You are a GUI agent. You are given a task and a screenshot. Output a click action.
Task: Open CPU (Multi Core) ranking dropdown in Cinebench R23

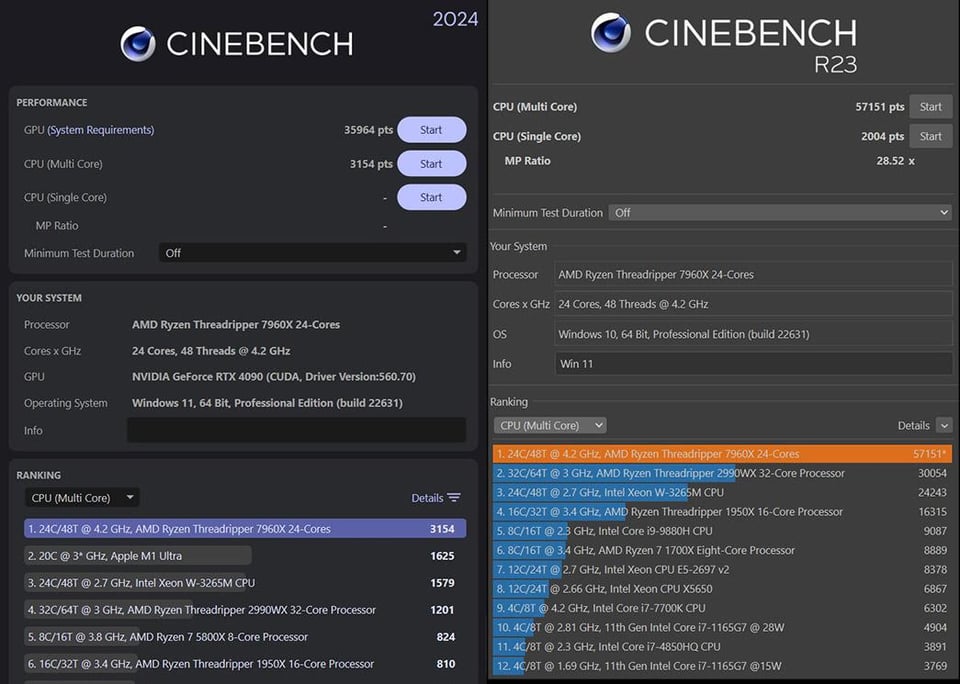[550, 425]
